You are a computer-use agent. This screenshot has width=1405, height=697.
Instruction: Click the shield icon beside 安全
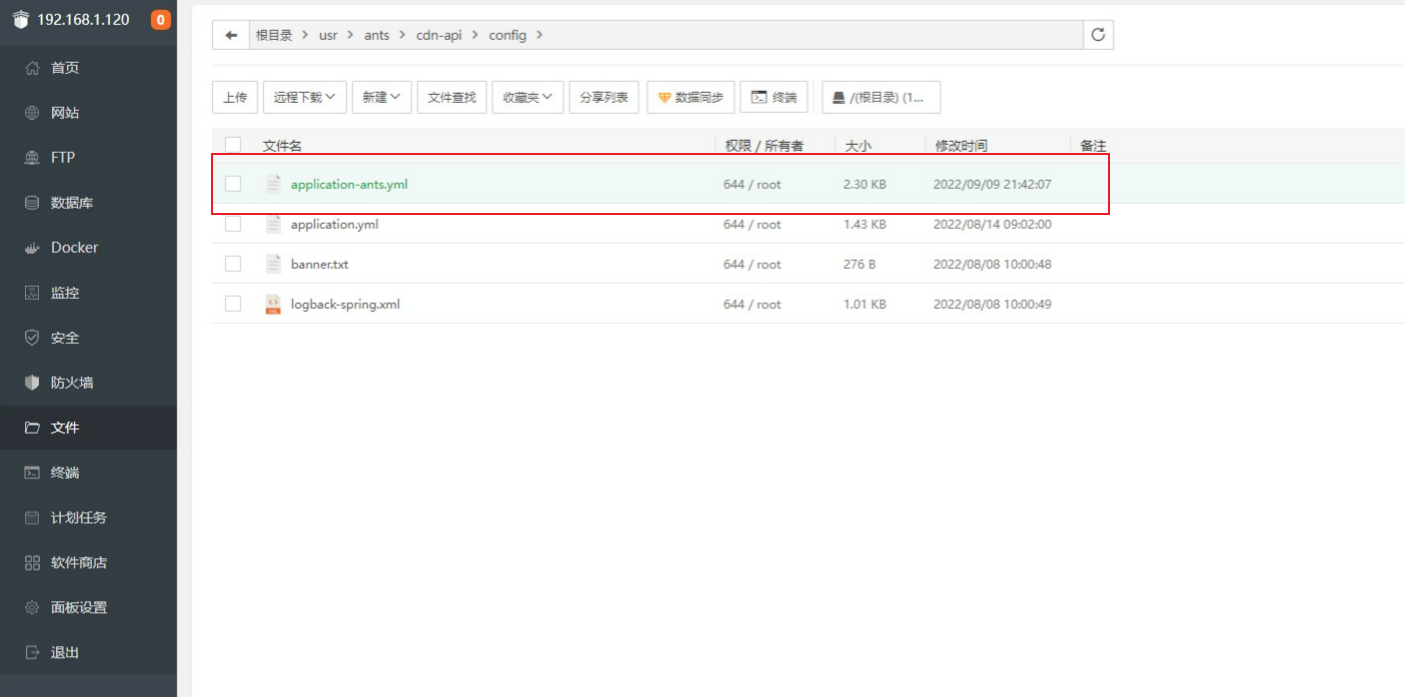pyautogui.click(x=32, y=338)
